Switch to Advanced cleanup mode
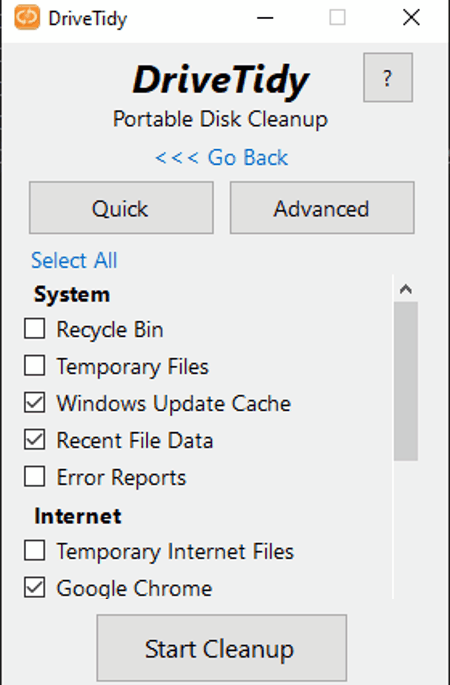Screen dimensions: 450x685 click(322, 208)
